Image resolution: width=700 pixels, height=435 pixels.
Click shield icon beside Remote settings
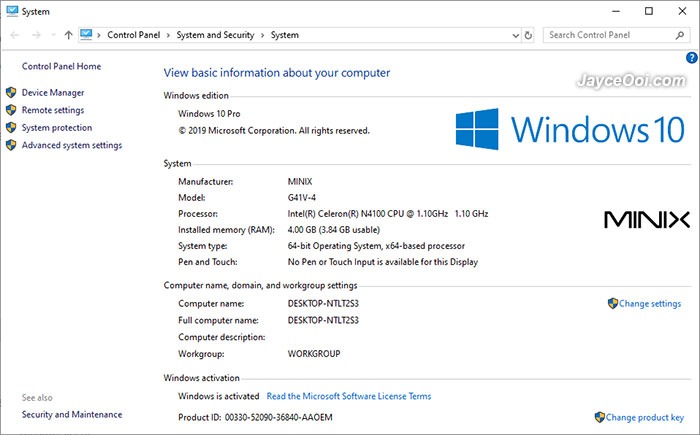[x=11, y=110]
